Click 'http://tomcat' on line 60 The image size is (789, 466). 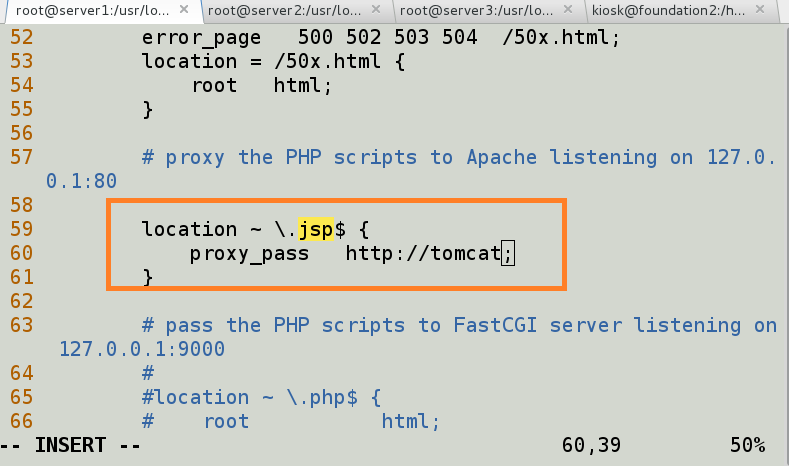coord(423,253)
